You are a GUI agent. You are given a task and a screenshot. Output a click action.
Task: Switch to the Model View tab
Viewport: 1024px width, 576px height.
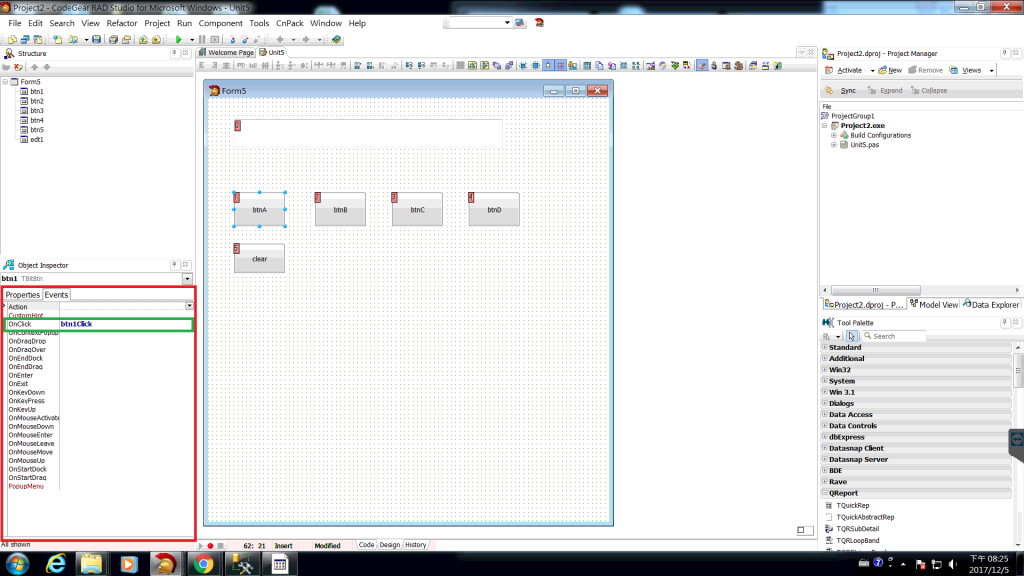934,304
